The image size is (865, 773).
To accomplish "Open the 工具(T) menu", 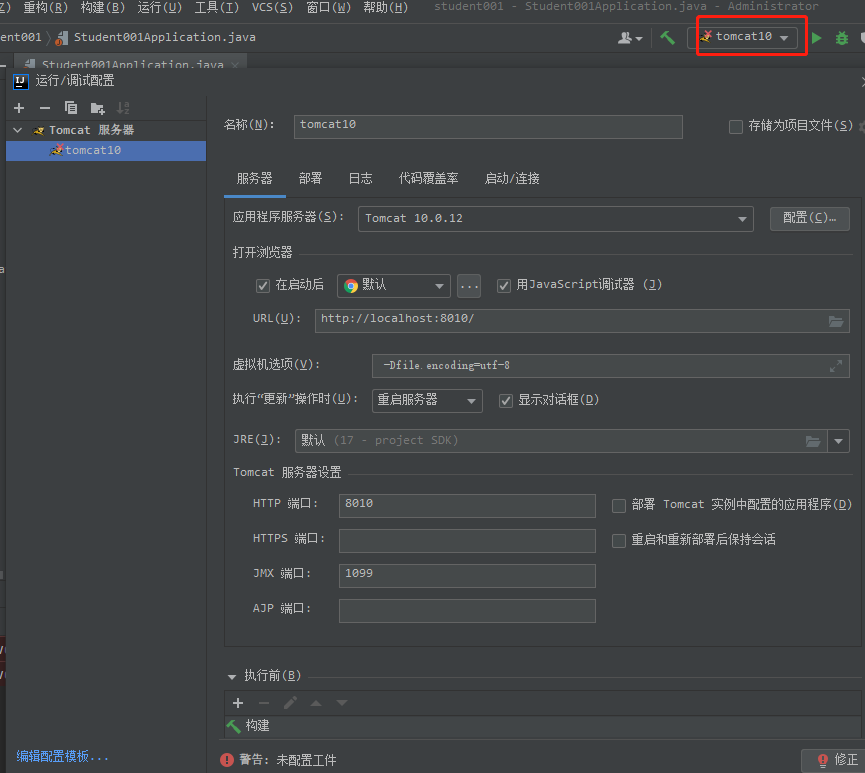I will [x=217, y=8].
